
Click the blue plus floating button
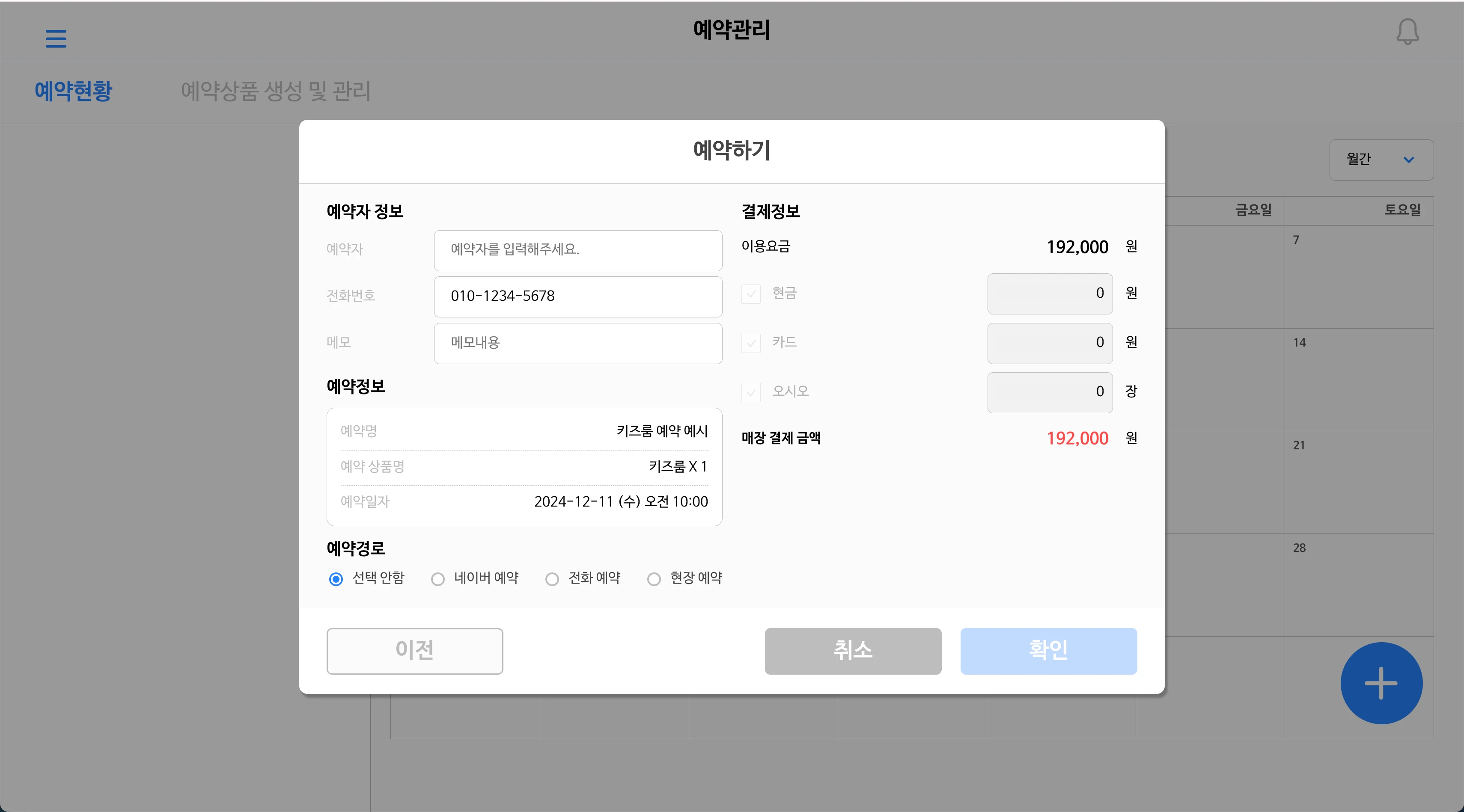pyautogui.click(x=1381, y=683)
